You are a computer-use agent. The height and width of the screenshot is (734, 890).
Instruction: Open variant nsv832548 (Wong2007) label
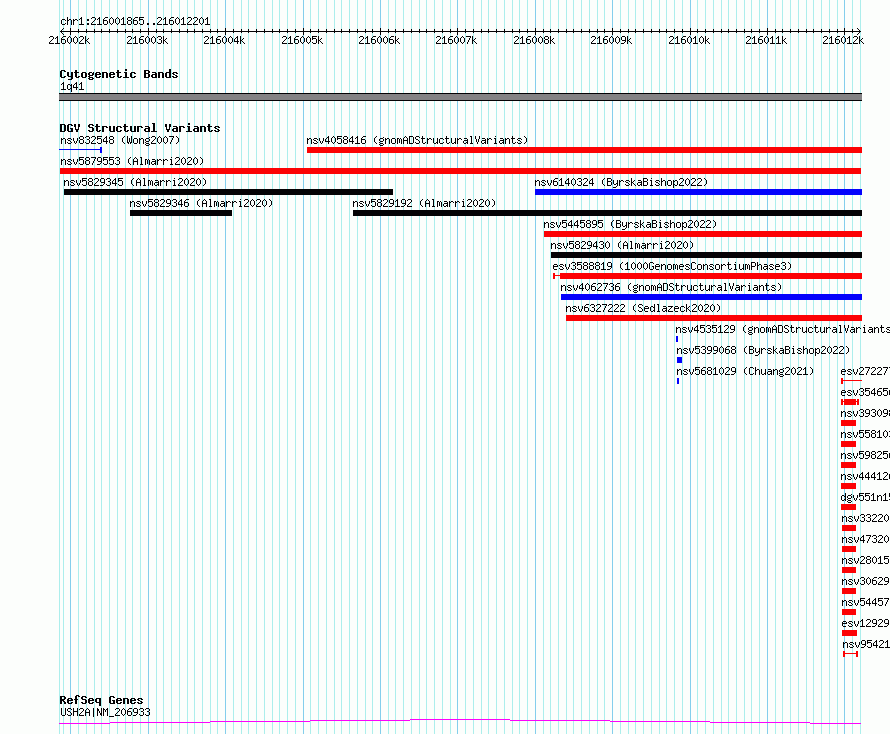[120, 140]
